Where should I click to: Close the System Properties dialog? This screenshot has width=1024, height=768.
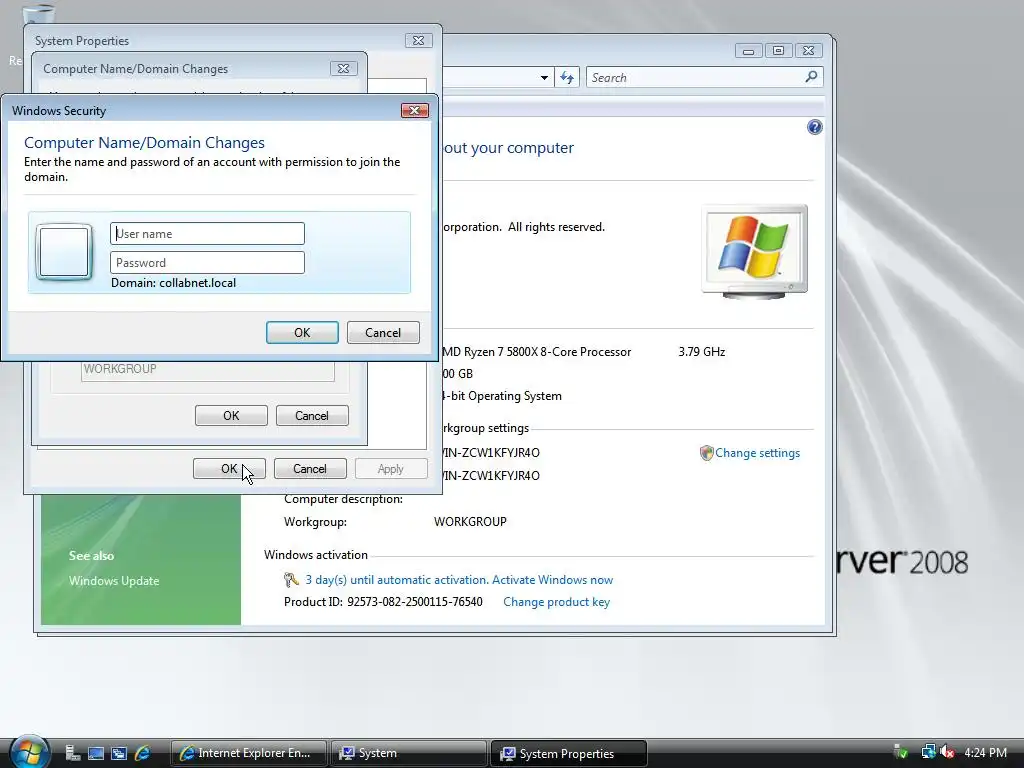[x=418, y=40]
